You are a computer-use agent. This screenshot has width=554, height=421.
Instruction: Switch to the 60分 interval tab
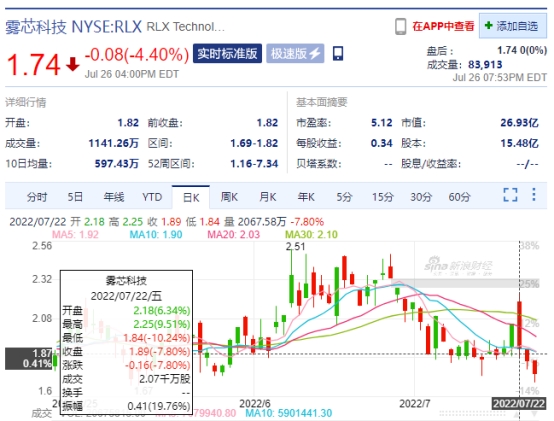pyautogui.click(x=459, y=197)
